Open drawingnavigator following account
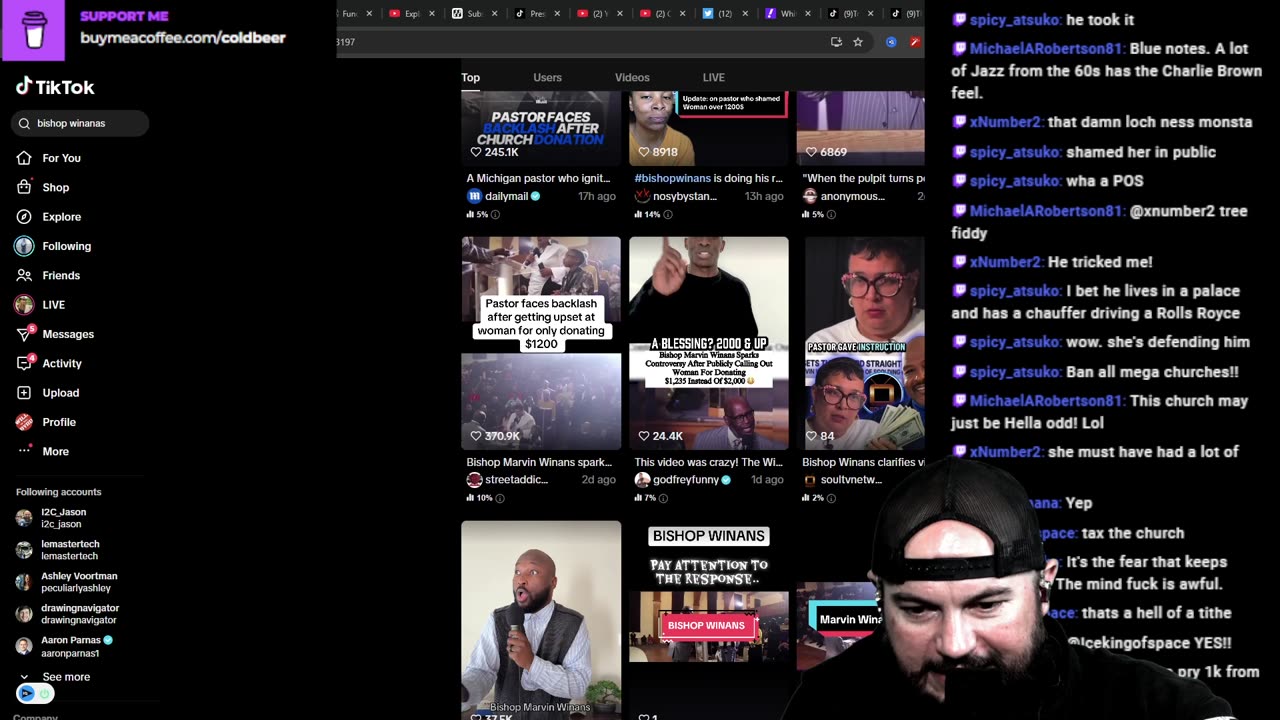This screenshot has height=720, width=1280. 67,614
